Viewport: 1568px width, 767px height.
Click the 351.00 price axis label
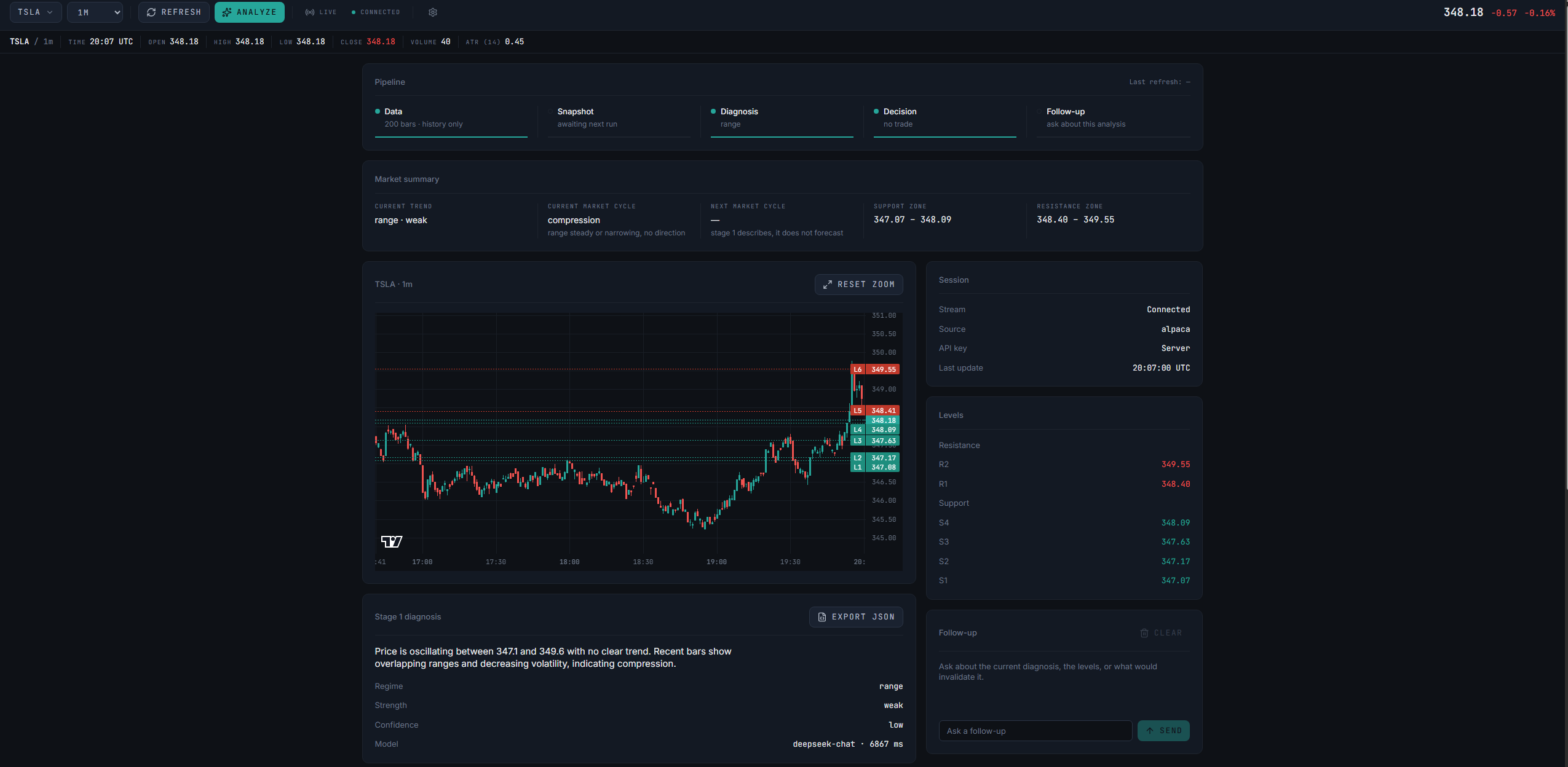point(884,316)
